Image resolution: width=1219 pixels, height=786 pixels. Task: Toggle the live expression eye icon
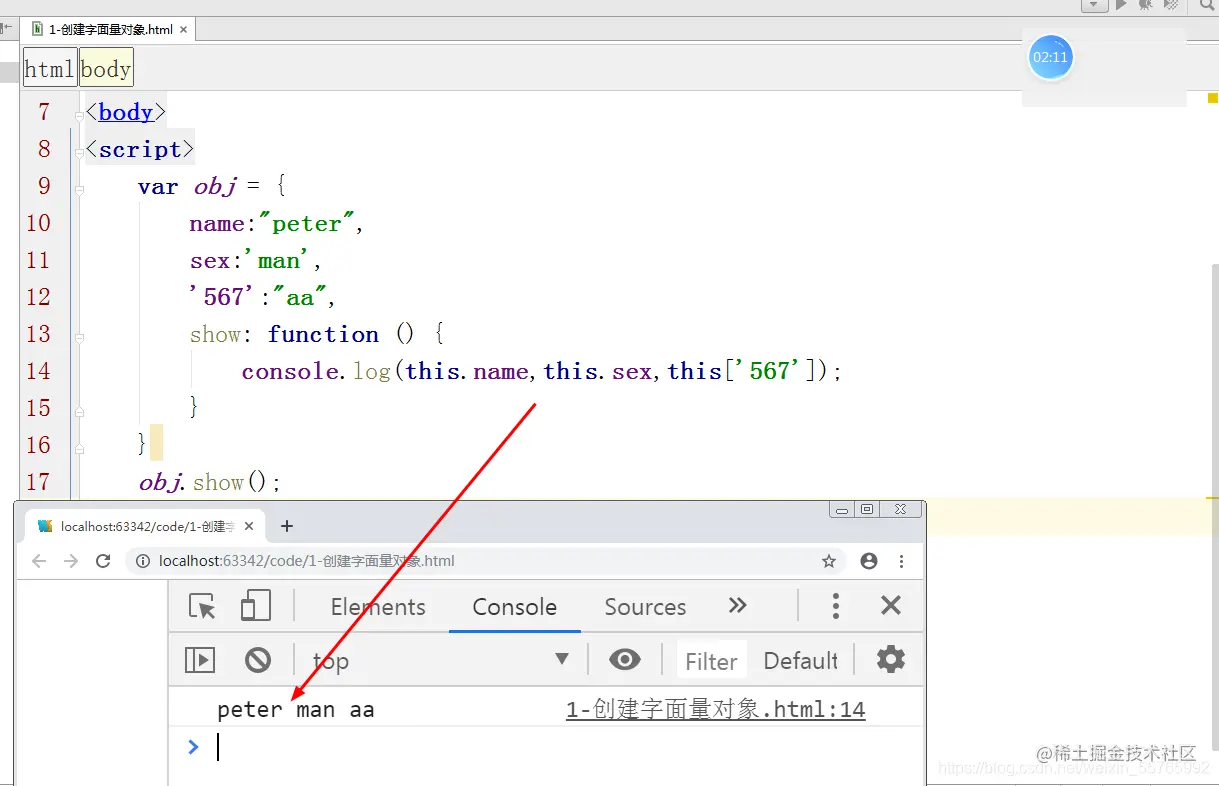point(625,659)
